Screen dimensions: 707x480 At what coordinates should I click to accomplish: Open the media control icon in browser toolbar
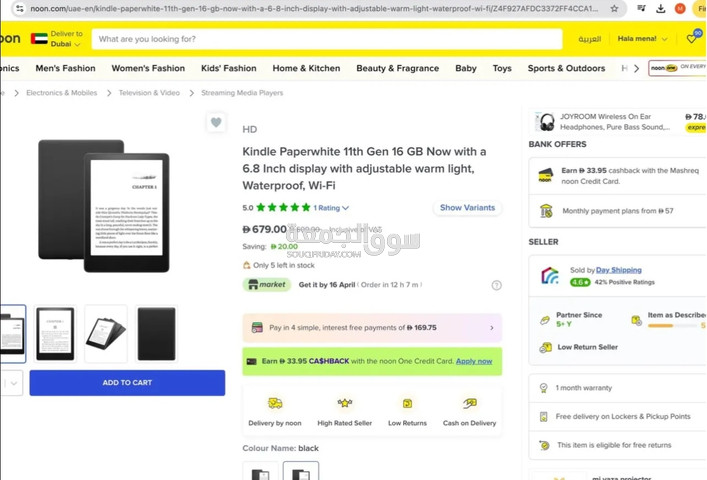click(641, 8)
